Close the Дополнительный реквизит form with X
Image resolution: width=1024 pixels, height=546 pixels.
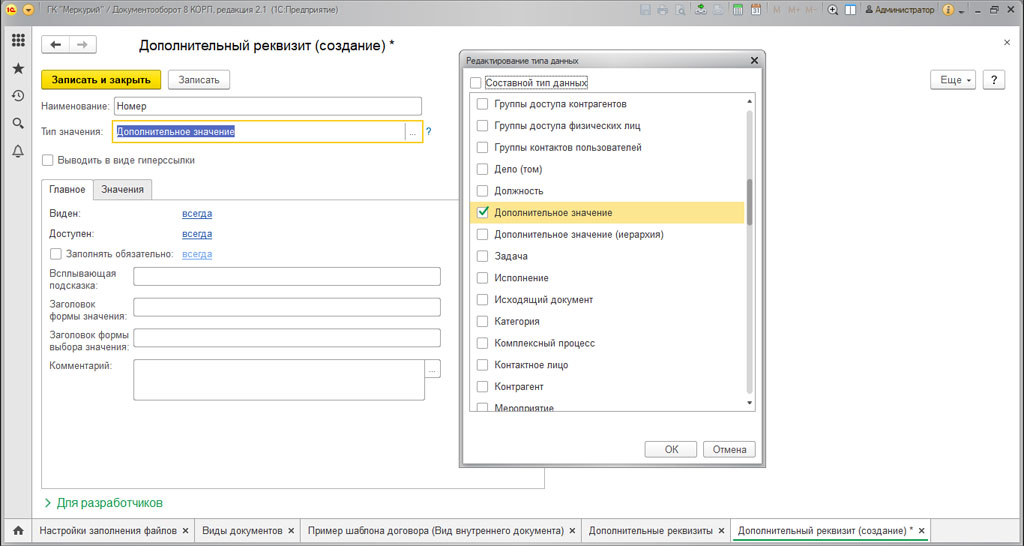(x=1006, y=42)
